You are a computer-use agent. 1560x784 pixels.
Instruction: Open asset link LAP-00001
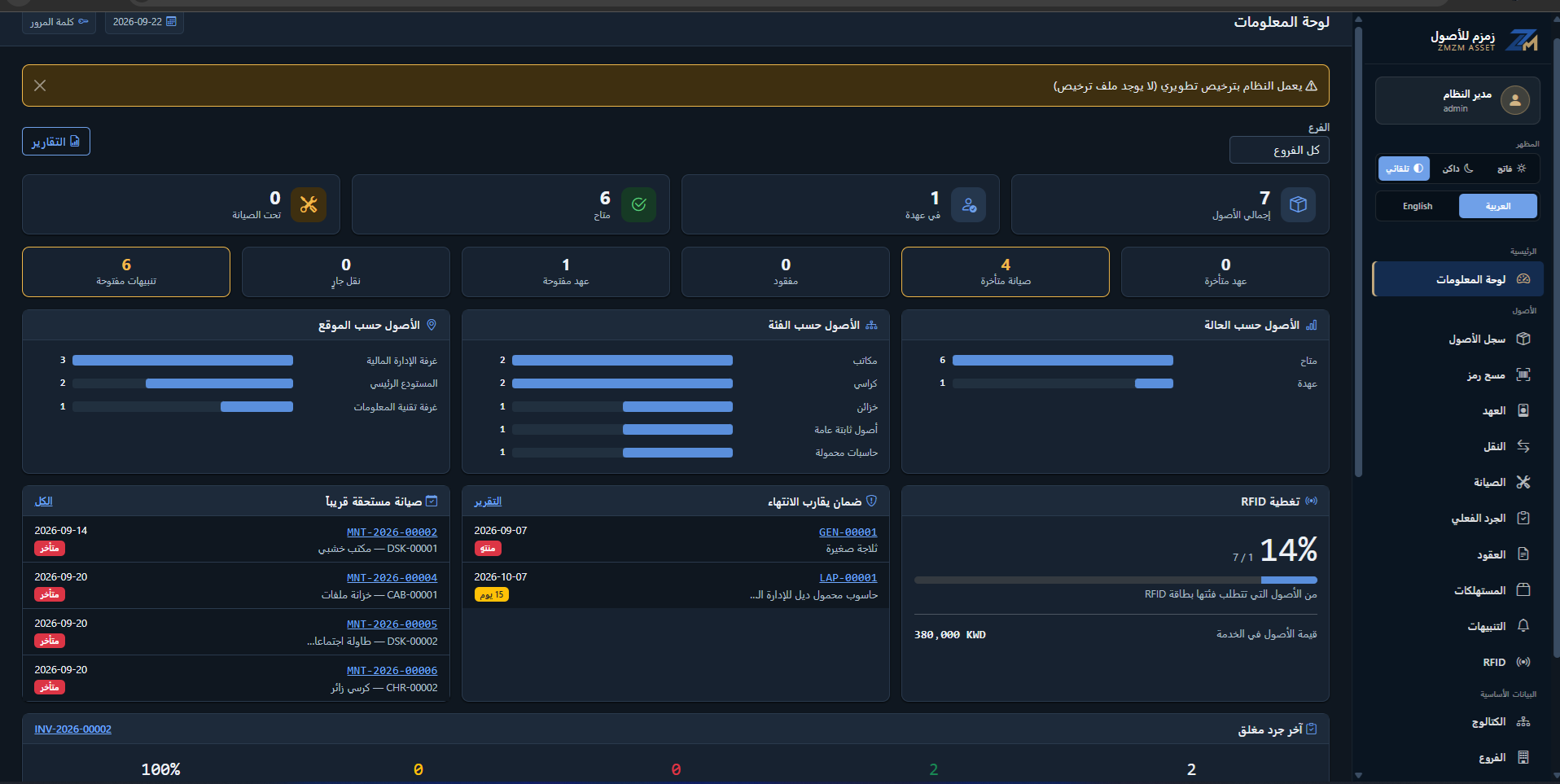pos(848,577)
